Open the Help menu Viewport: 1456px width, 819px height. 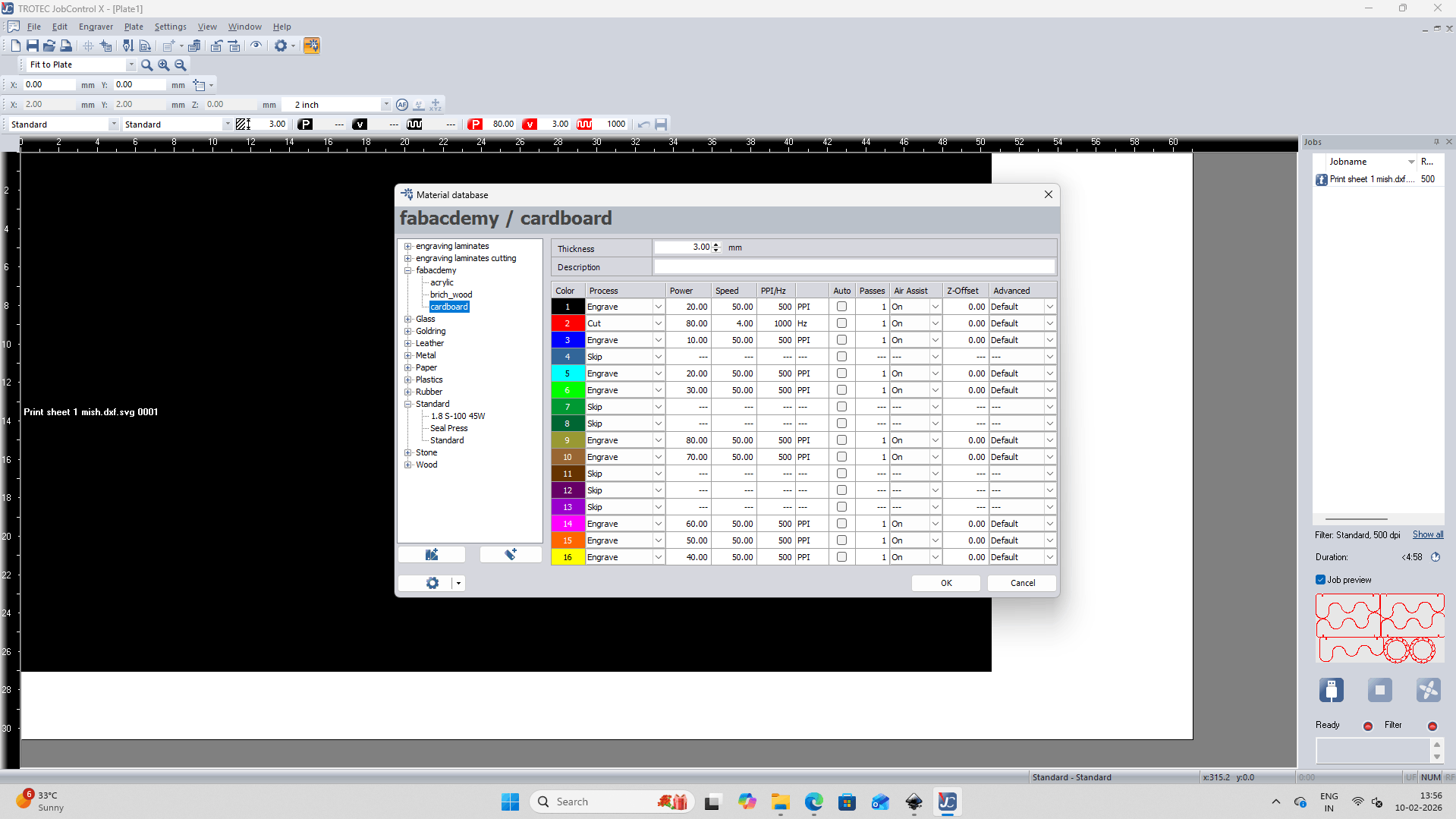point(282,27)
